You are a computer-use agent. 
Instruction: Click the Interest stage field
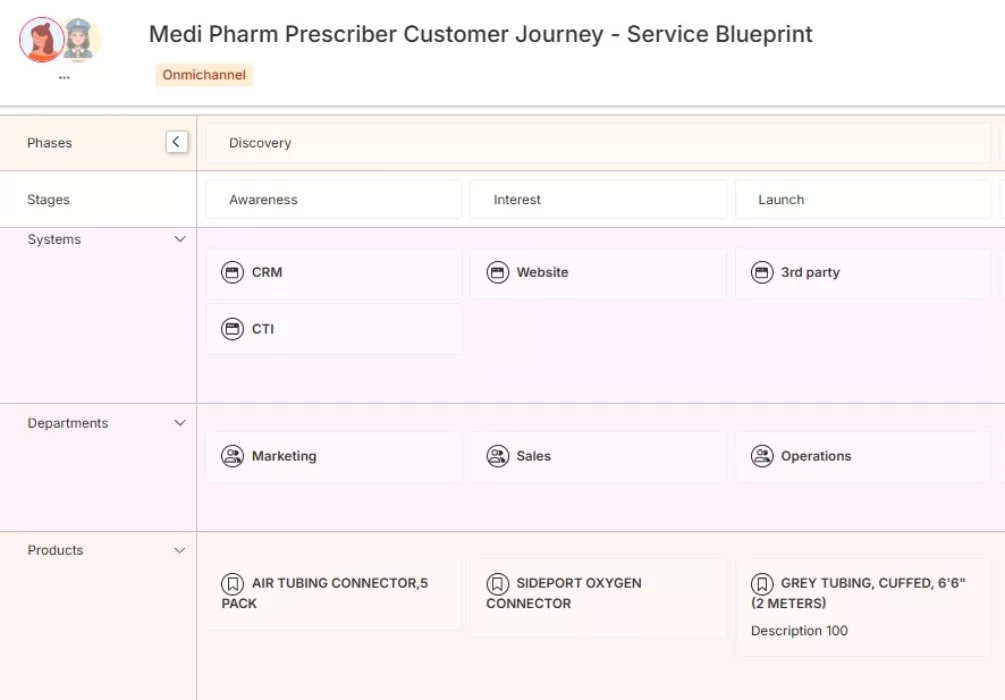(598, 199)
